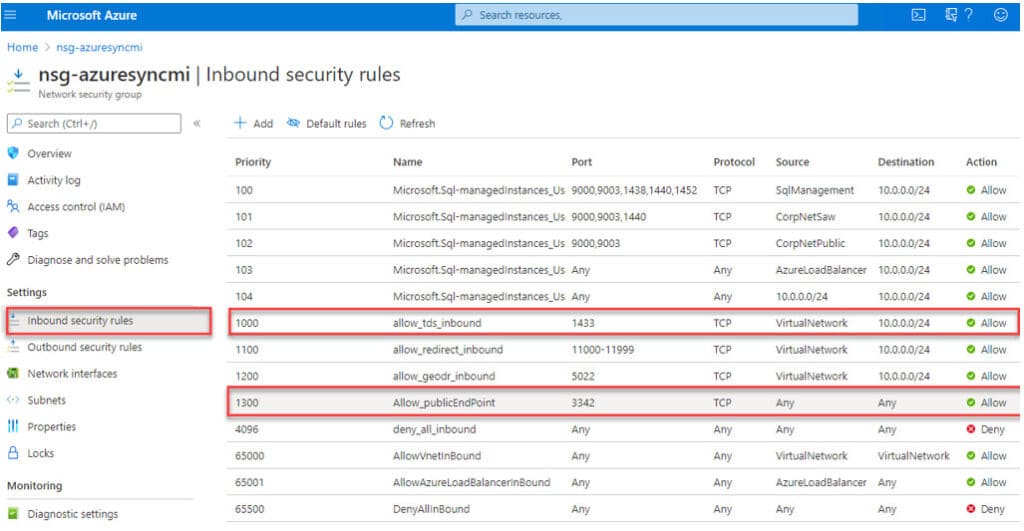1024x531 pixels.
Task: Click the refresh circular arrow icon
Action: point(386,123)
